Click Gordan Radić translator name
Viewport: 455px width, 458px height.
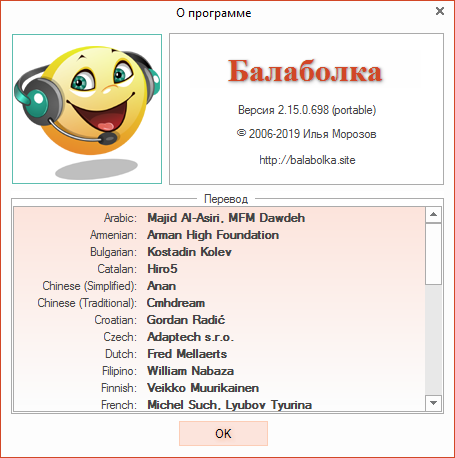(x=186, y=320)
